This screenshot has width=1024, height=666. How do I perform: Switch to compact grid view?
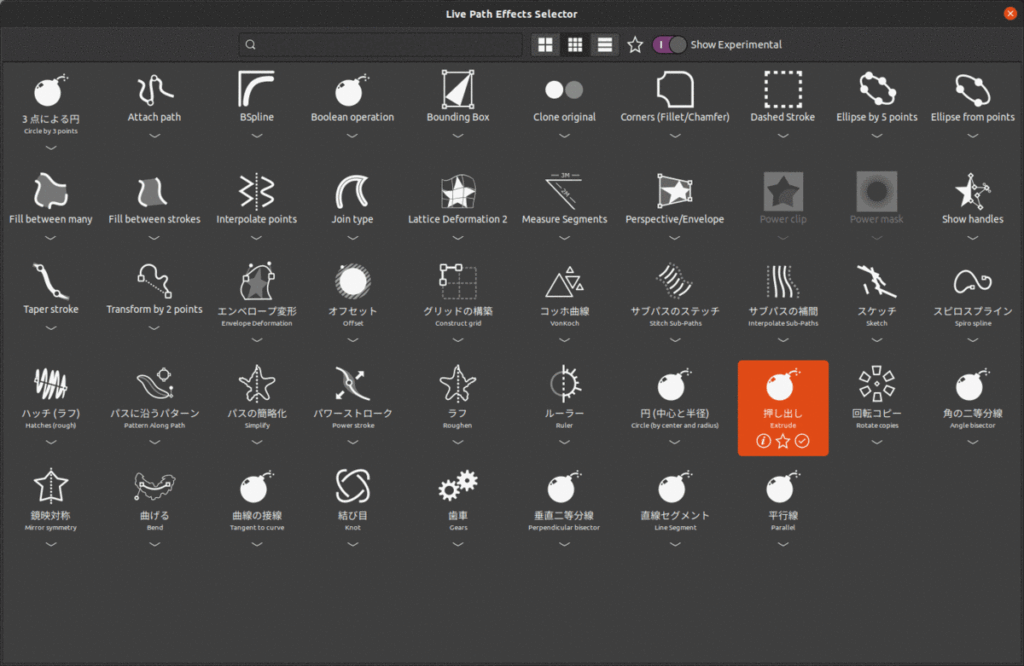(x=575, y=44)
